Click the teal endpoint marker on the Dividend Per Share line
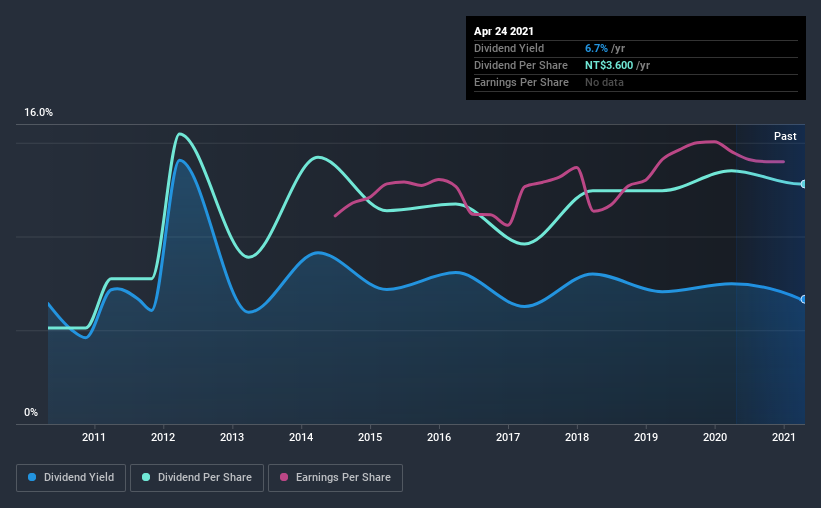Viewport: 821px width, 508px height. [804, 184]
